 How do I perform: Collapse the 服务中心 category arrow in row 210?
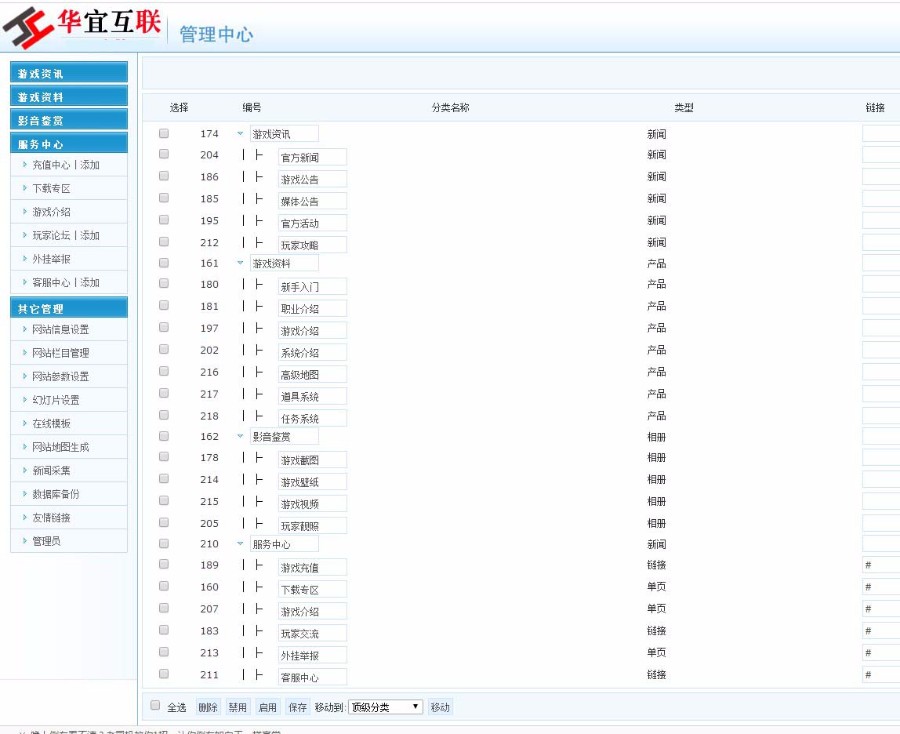pyautogui.click(x=240, y=543)
